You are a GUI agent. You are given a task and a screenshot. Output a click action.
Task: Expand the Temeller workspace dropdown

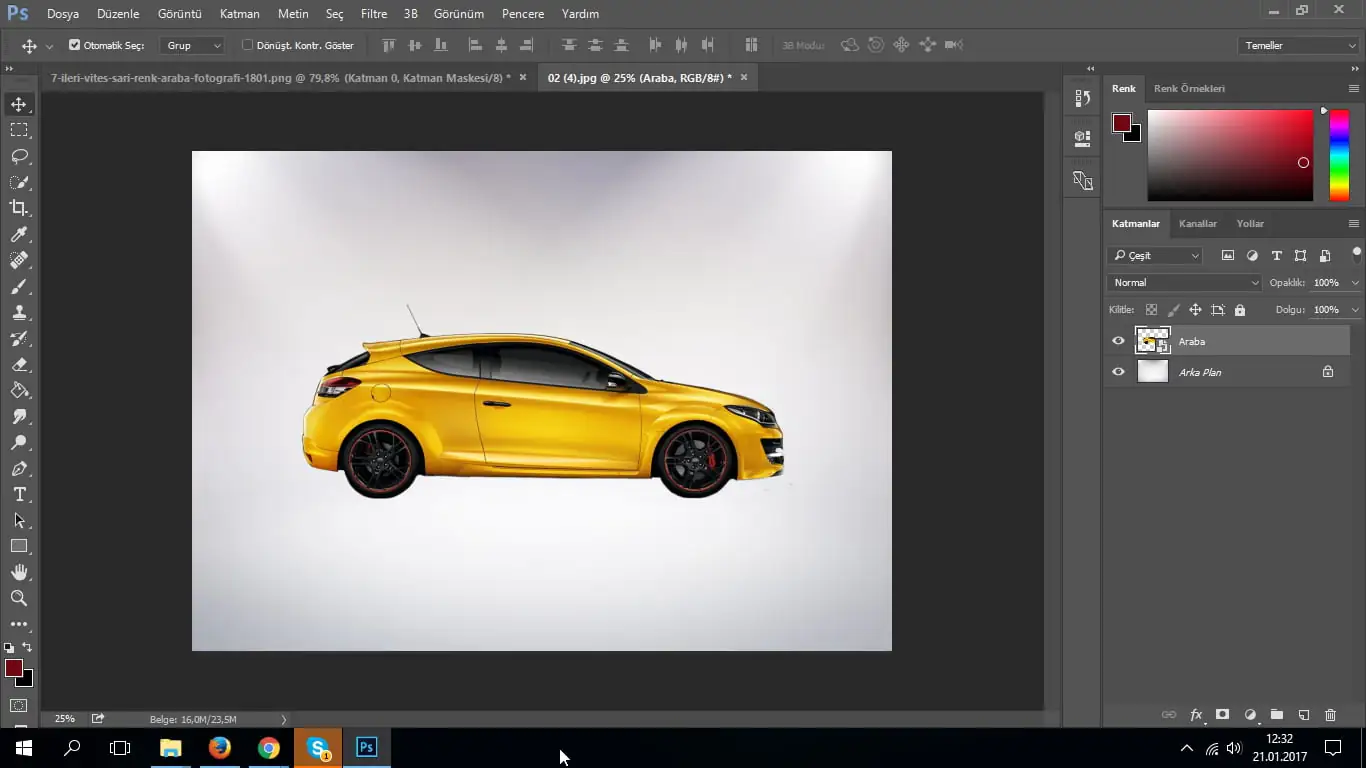[1297, 45]
